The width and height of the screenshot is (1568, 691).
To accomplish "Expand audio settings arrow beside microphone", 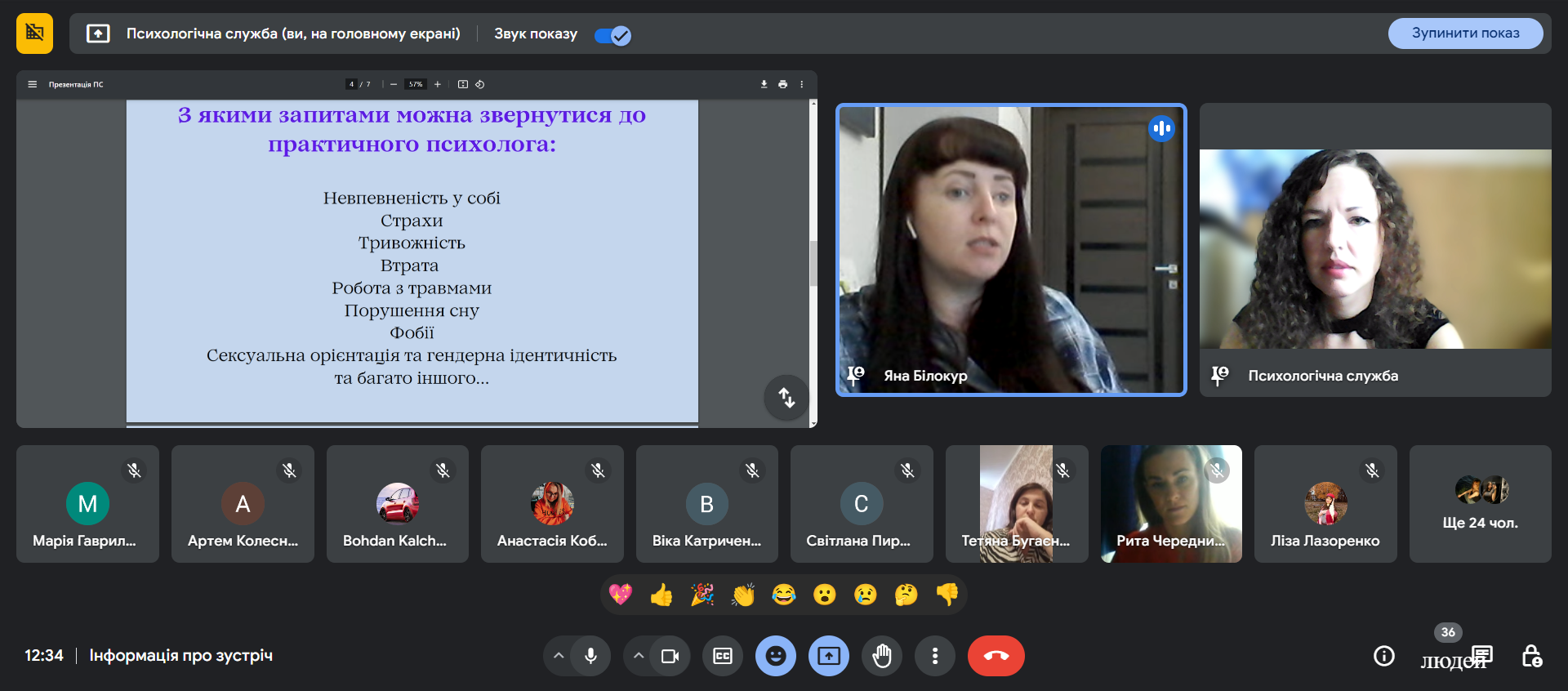I will (x=559, y=656).
